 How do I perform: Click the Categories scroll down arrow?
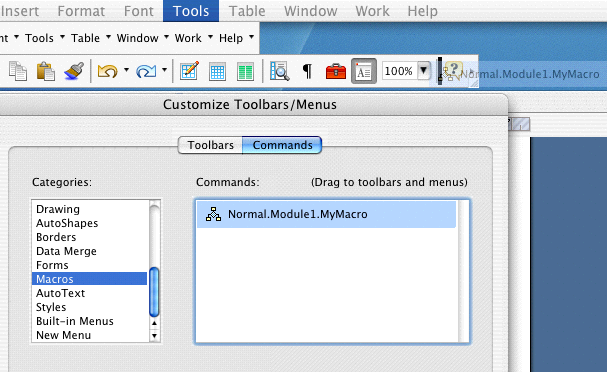(154, 336)
